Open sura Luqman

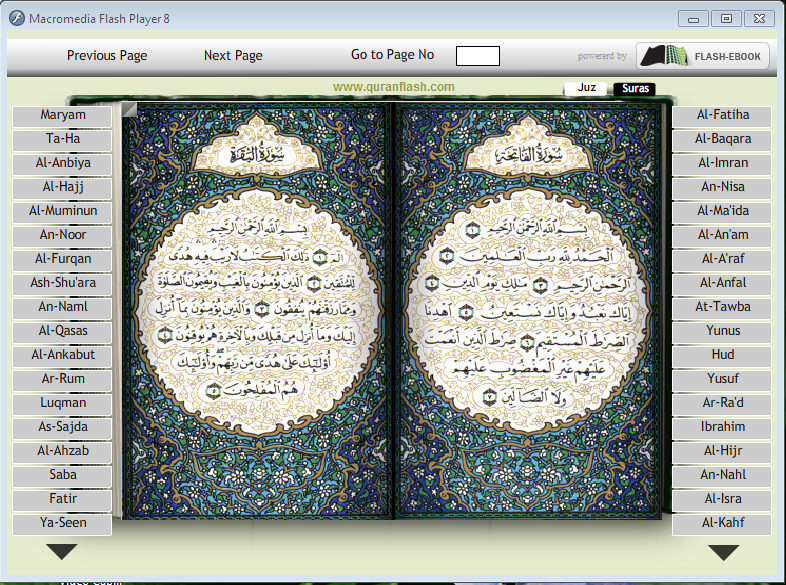62,405
